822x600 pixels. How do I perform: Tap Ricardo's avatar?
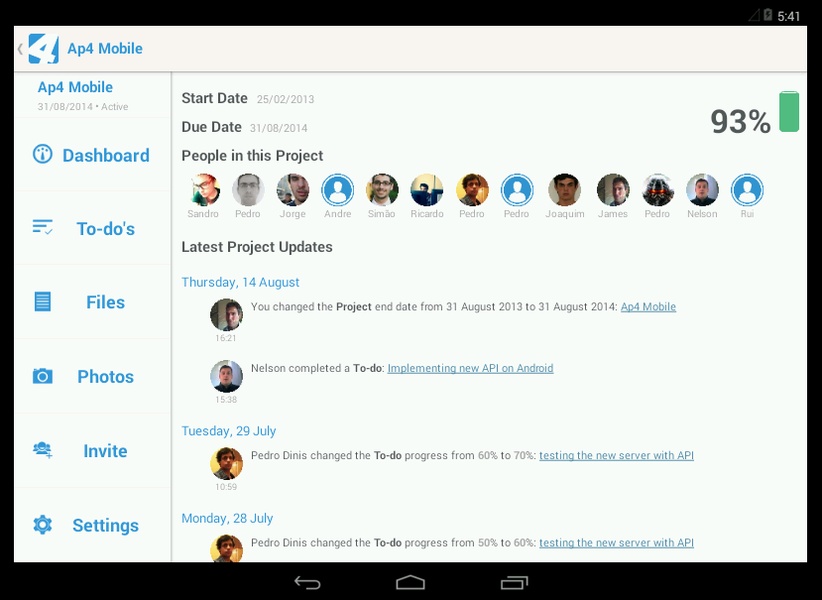[427, 190]
